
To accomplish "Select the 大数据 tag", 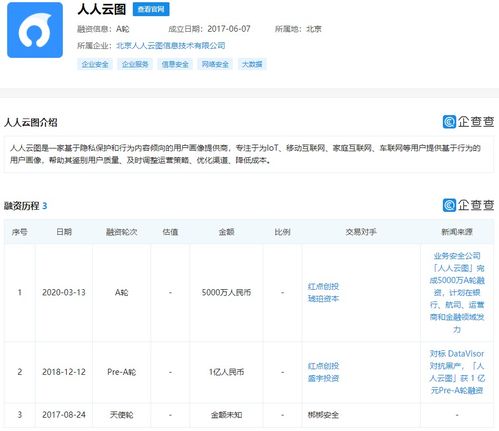I will tap(252, 64).
